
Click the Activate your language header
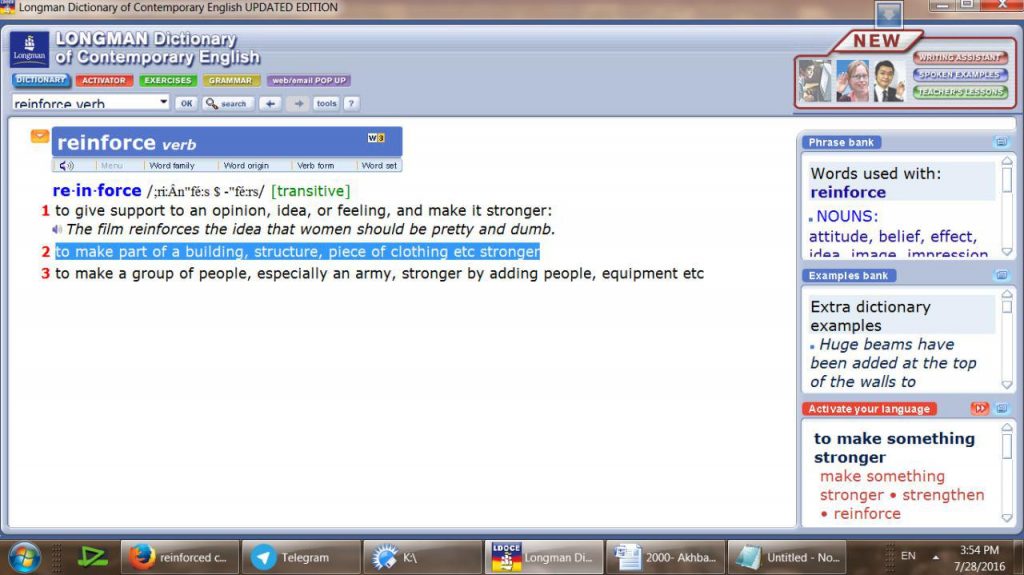(x=869, y=409)
